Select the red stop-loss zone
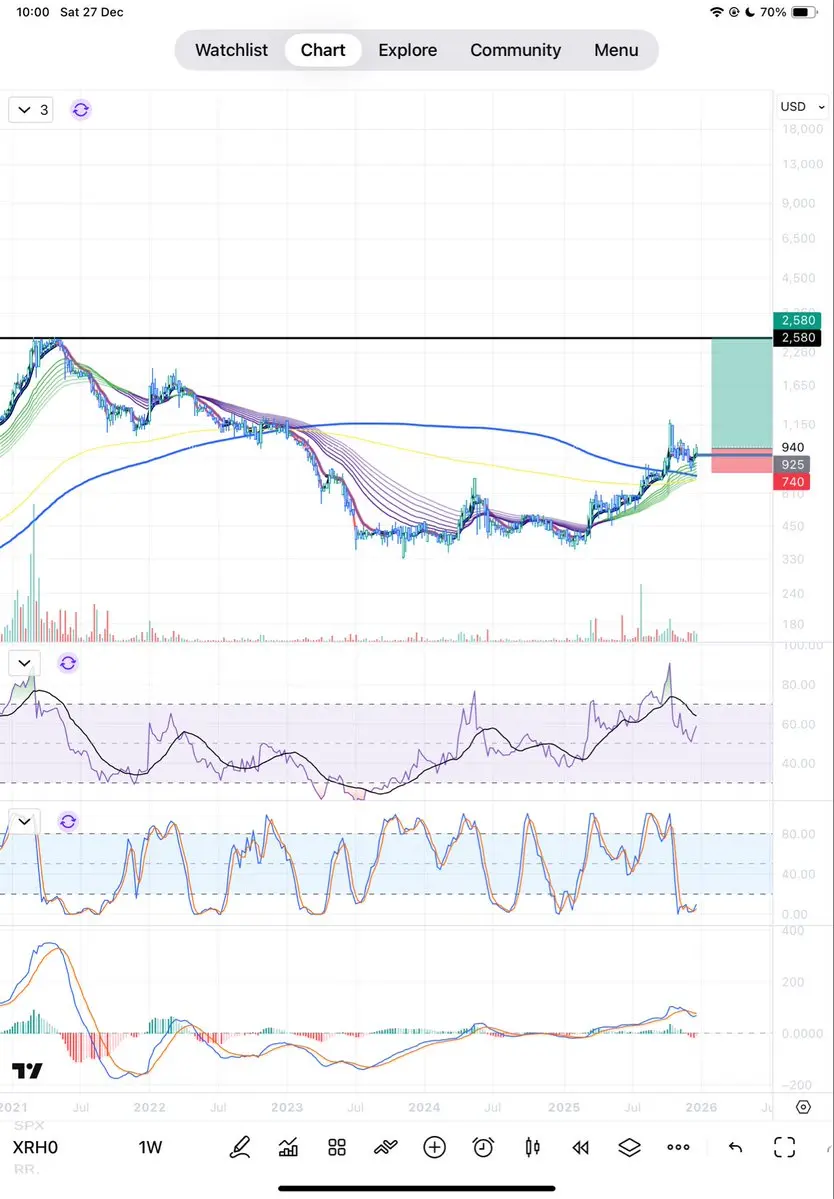Image resolution: width=834 pixels, height=1199 pixels. coord(742,461)
